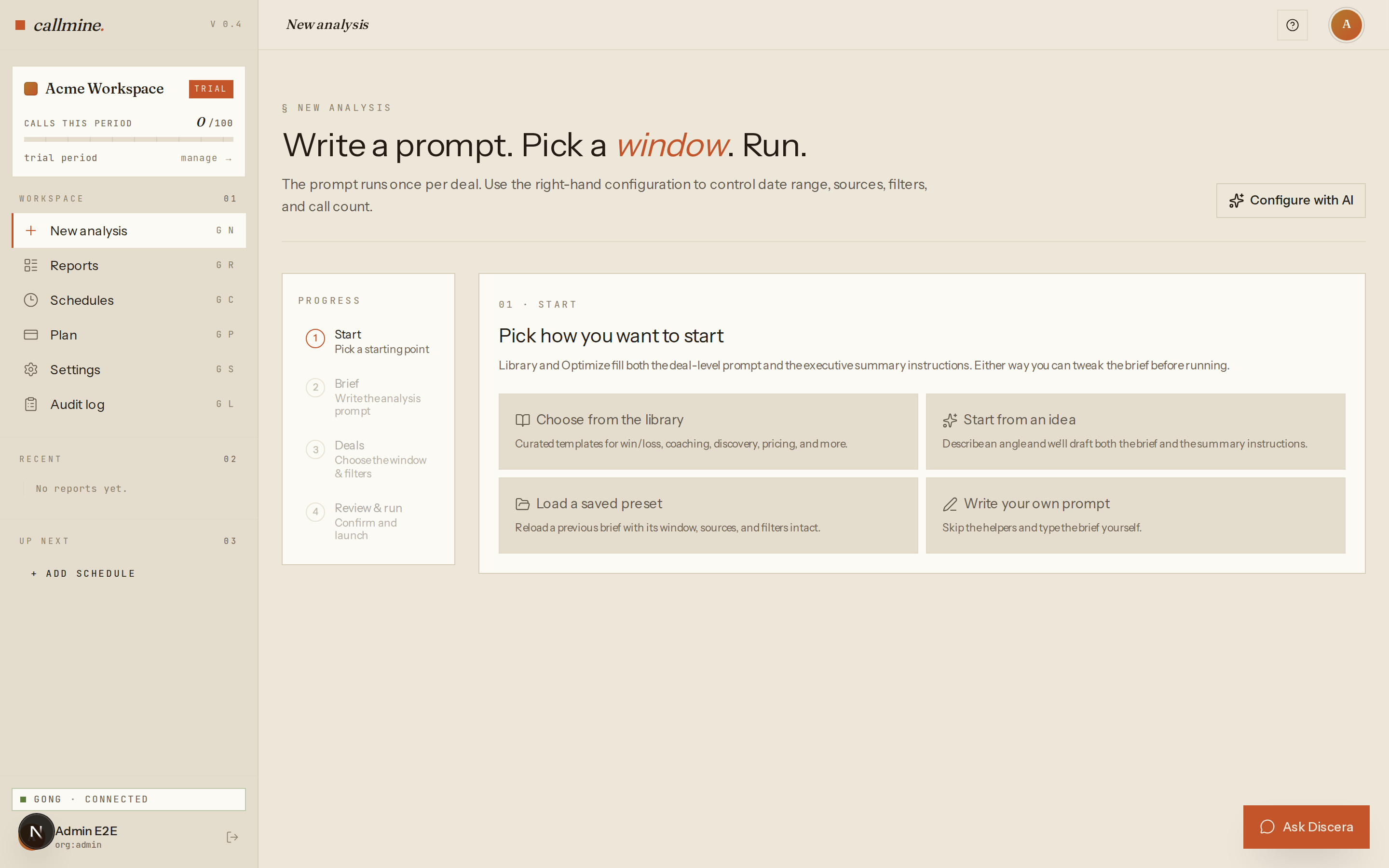Click the N avatar badge at bottom left
1389x868 pixels.
[x=36, y=831]
